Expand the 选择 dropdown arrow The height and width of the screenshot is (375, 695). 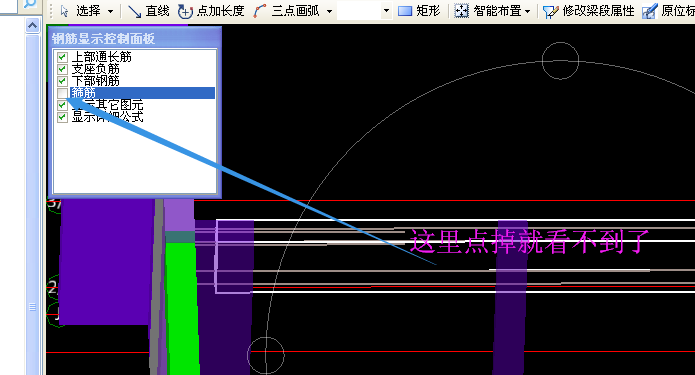[x=110, y=12]
